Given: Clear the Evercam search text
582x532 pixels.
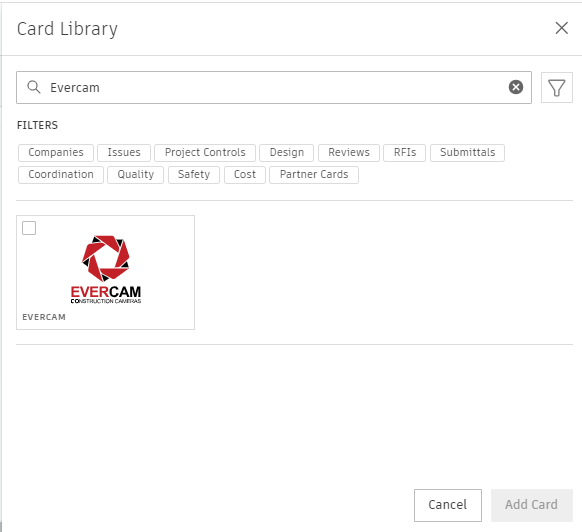Looking at the screenshot, I should pos(516,87).
